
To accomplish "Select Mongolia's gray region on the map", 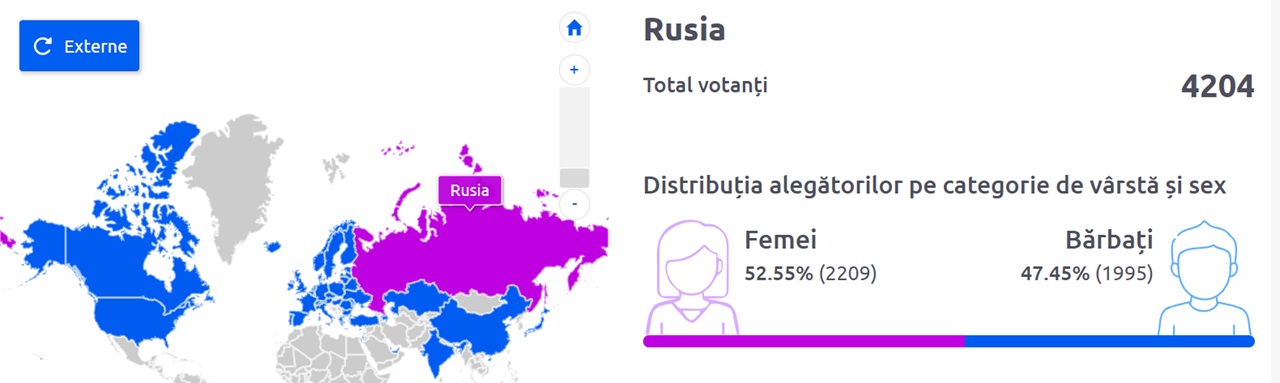I will tap(476, 299).
